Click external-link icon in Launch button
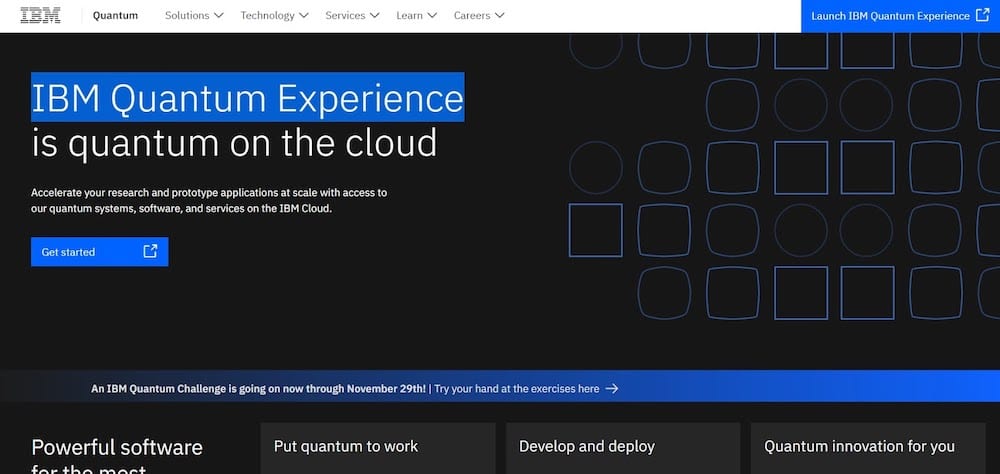Screen dimensions: 1000x474 point(983,15)
